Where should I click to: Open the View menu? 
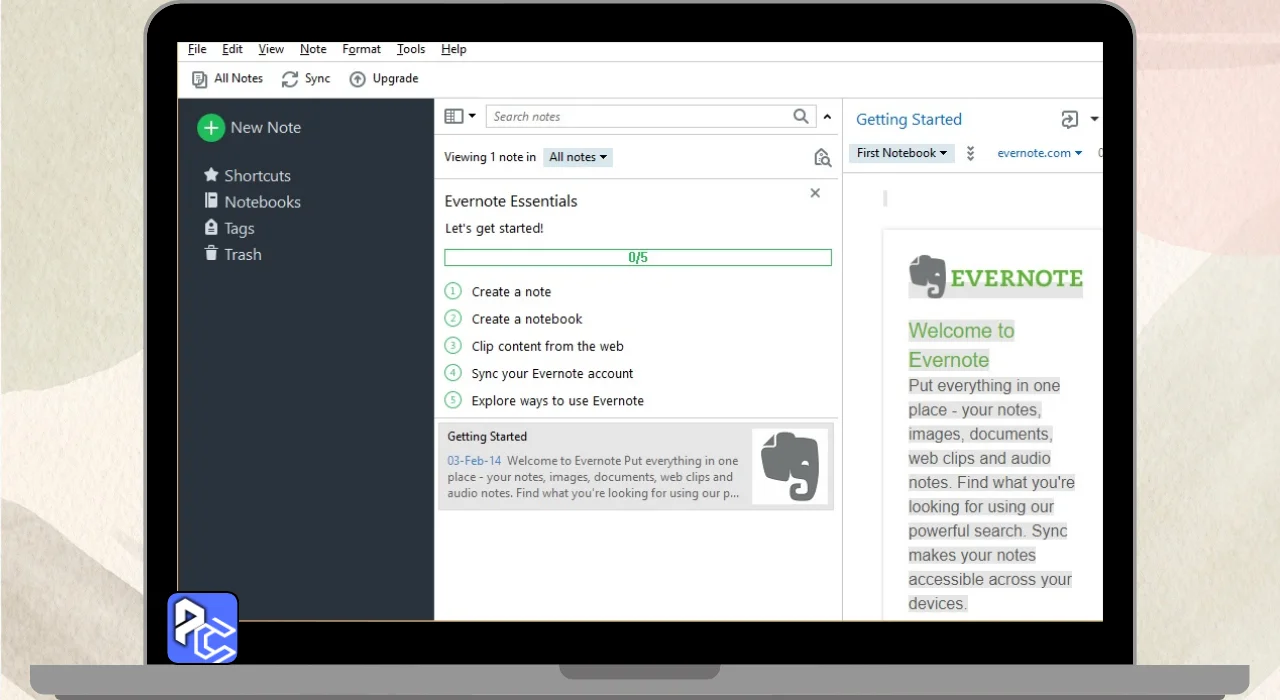[271, 49]
